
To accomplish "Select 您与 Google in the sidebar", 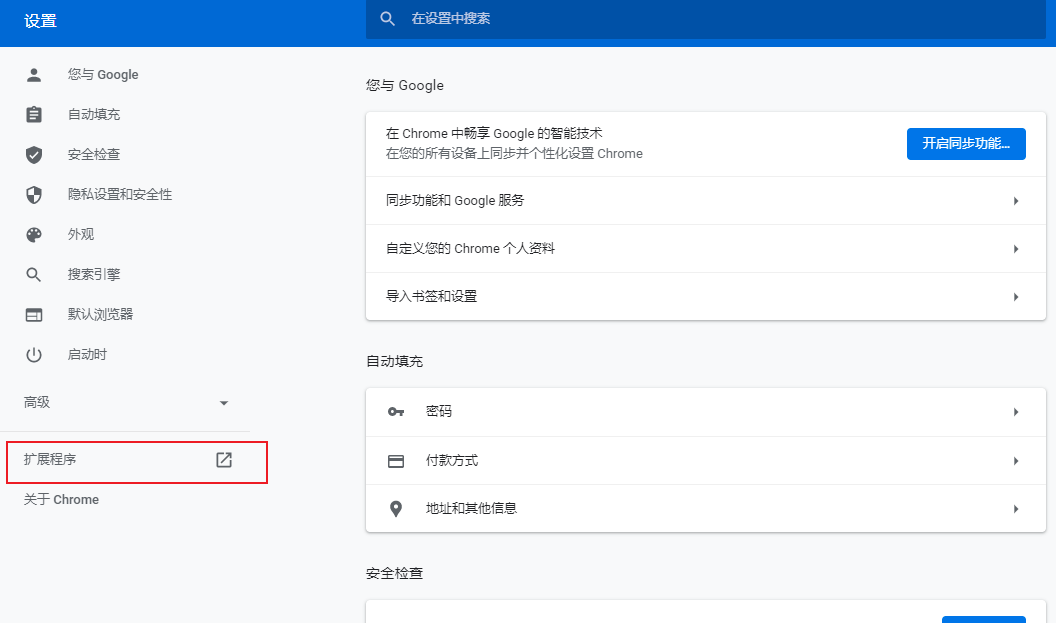I will click(x=103, y=75).
